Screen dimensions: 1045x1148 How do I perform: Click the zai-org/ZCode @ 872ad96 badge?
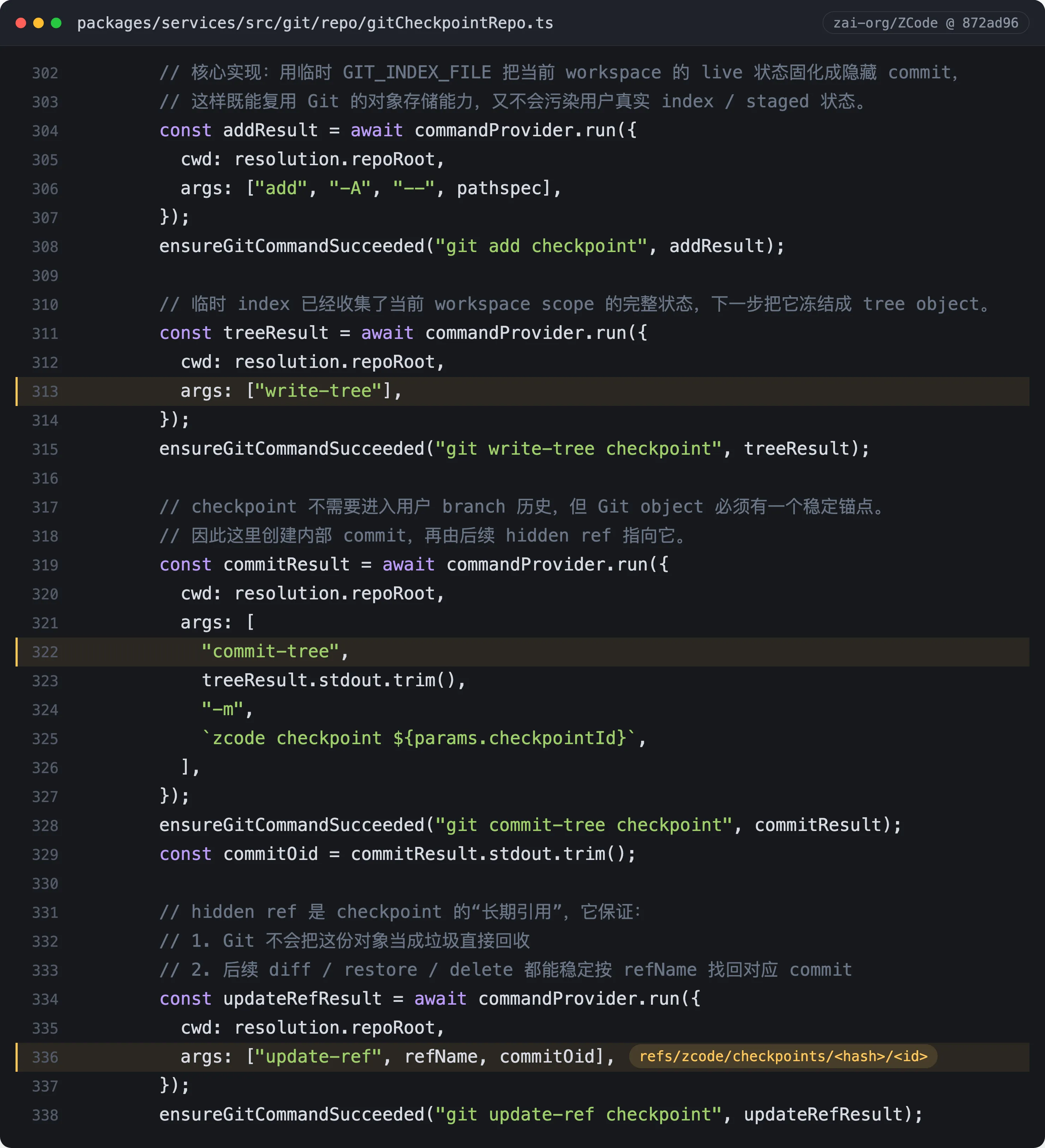(925, 23)
